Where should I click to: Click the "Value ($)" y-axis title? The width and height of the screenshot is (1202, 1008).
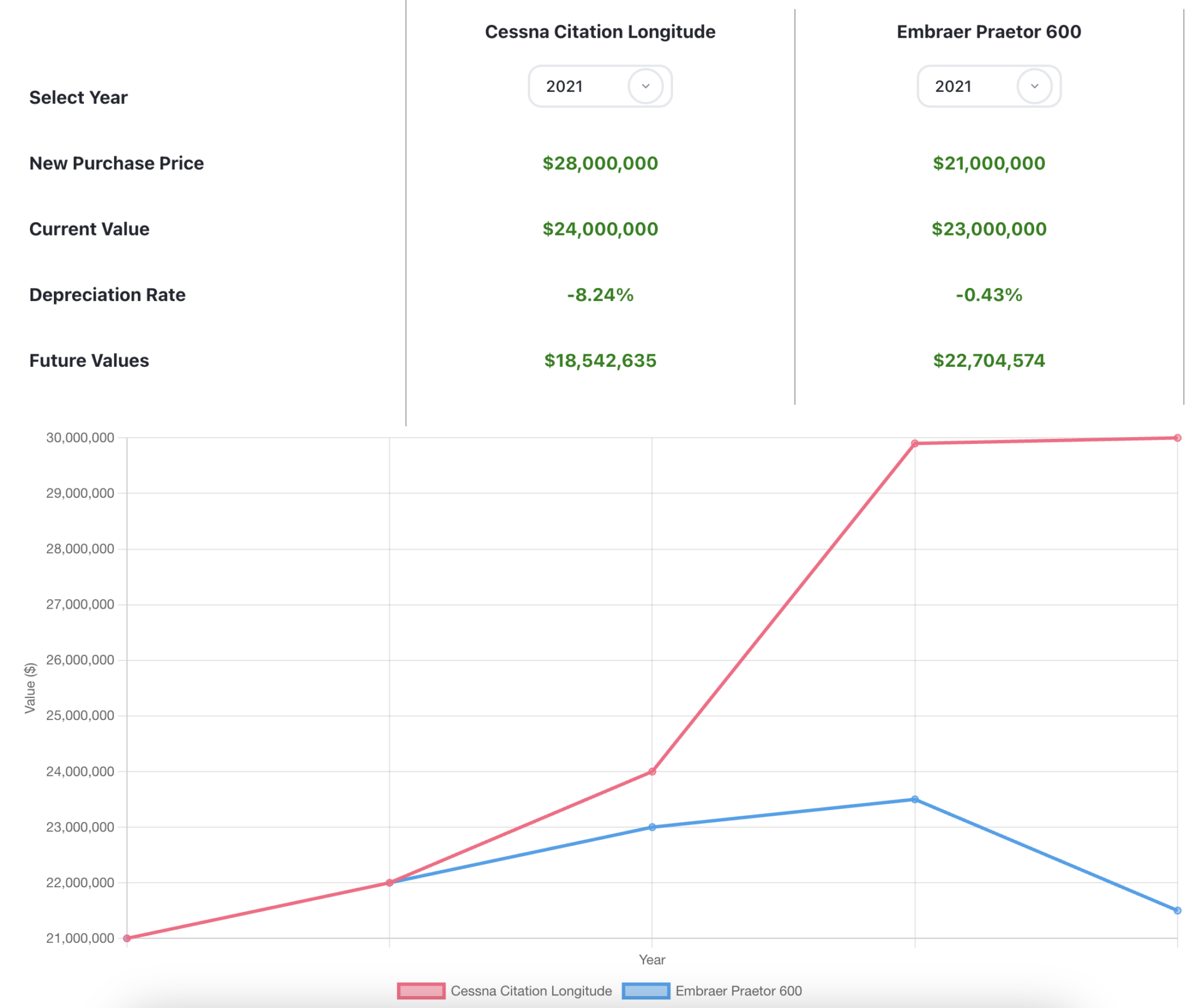[30, 688]
